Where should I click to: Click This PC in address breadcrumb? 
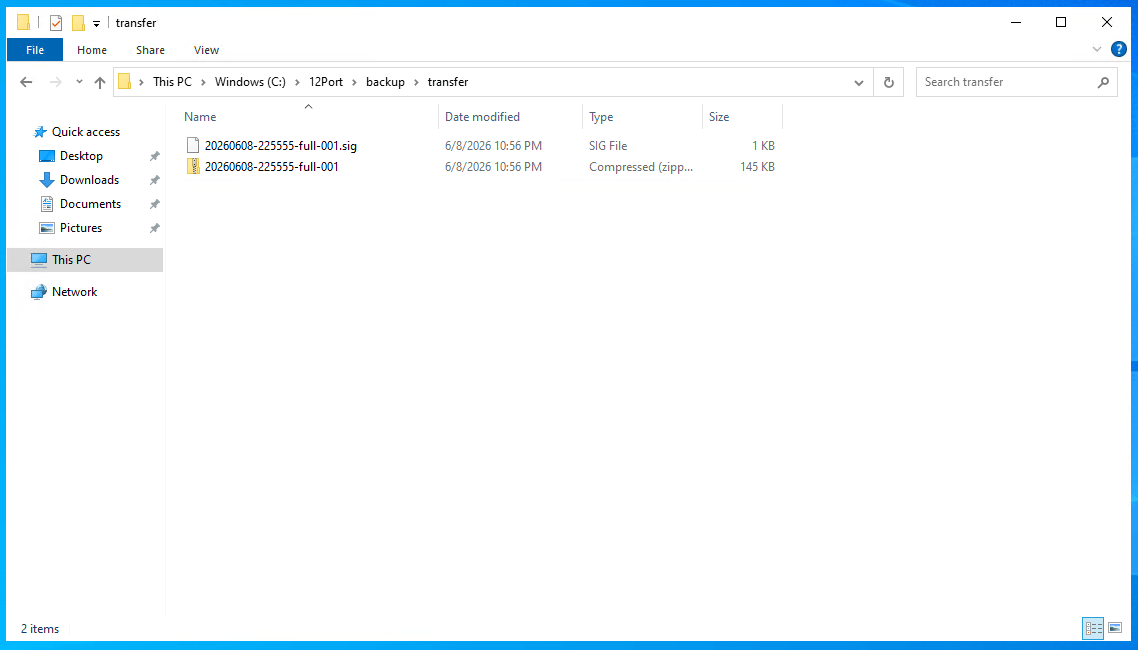point(172,82)
